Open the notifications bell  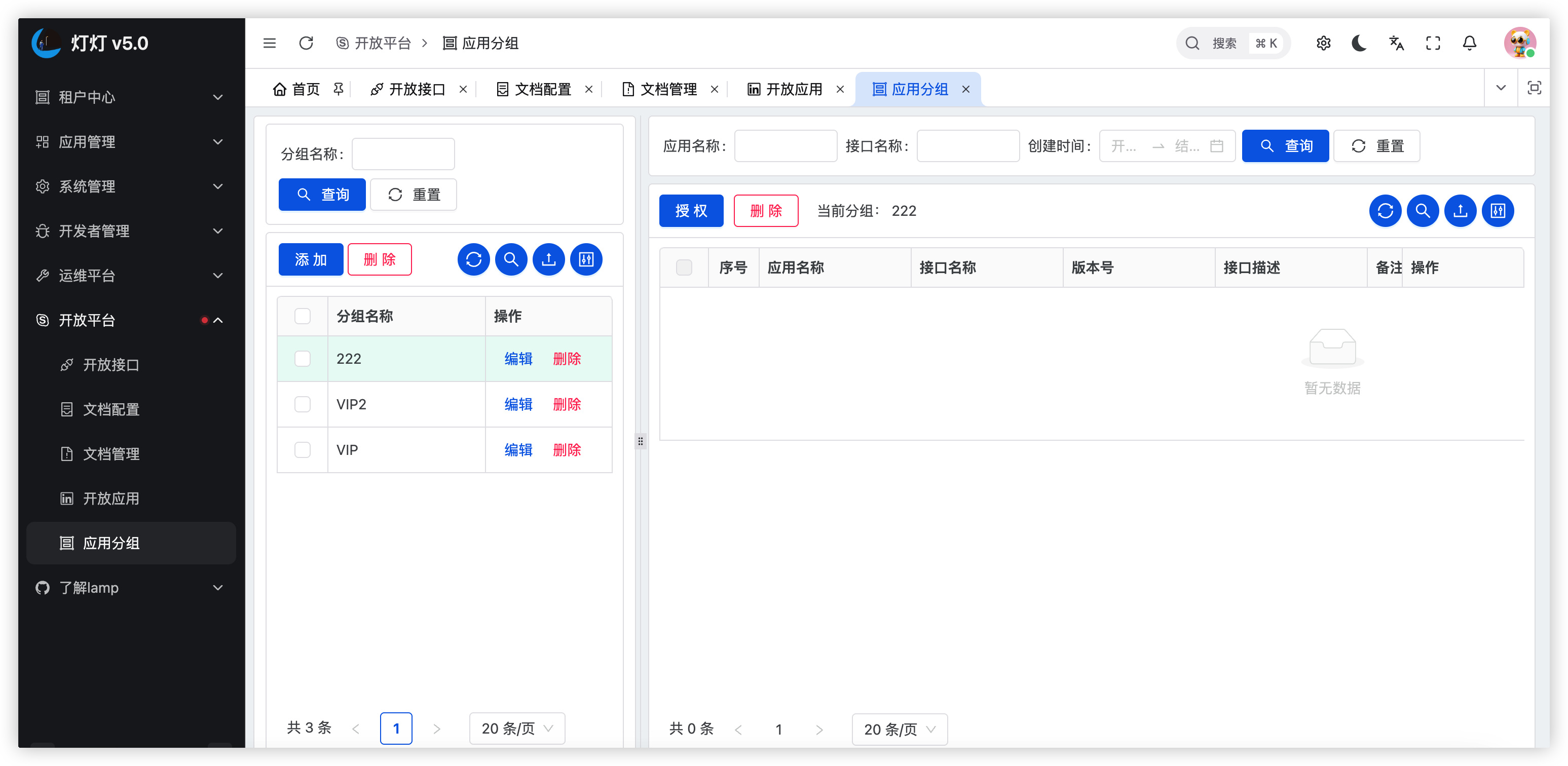coord(1469,43)
